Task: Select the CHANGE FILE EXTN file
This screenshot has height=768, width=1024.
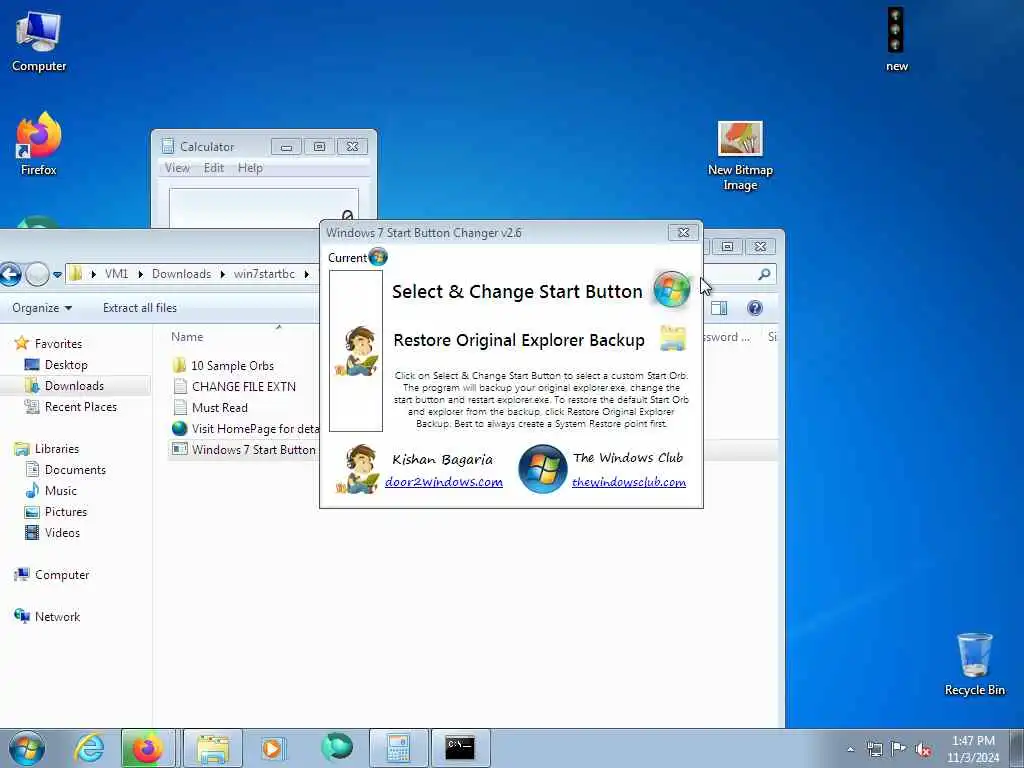Action: pos(235,387)
